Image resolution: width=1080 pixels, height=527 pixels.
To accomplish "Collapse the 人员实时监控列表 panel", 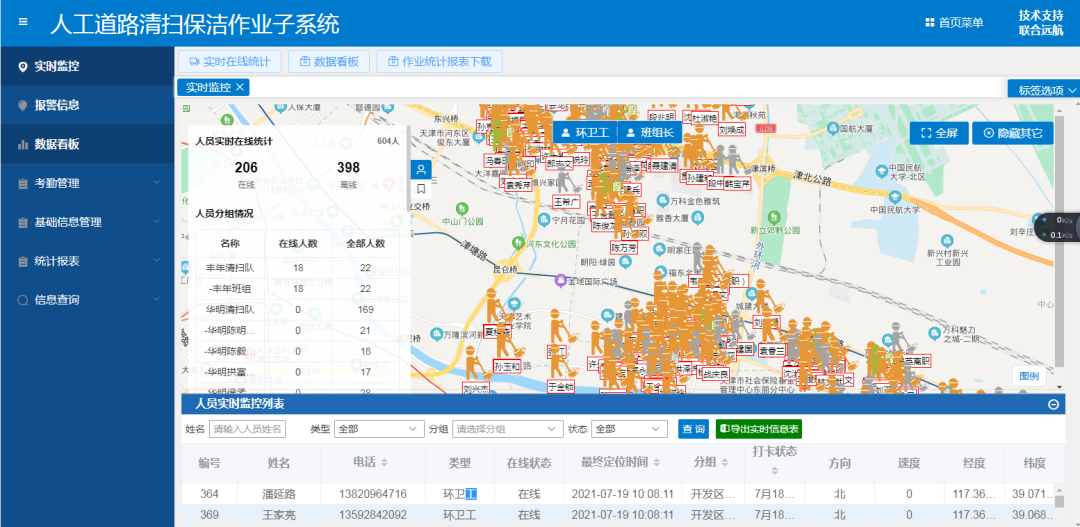I will [x=1053, y=404].
